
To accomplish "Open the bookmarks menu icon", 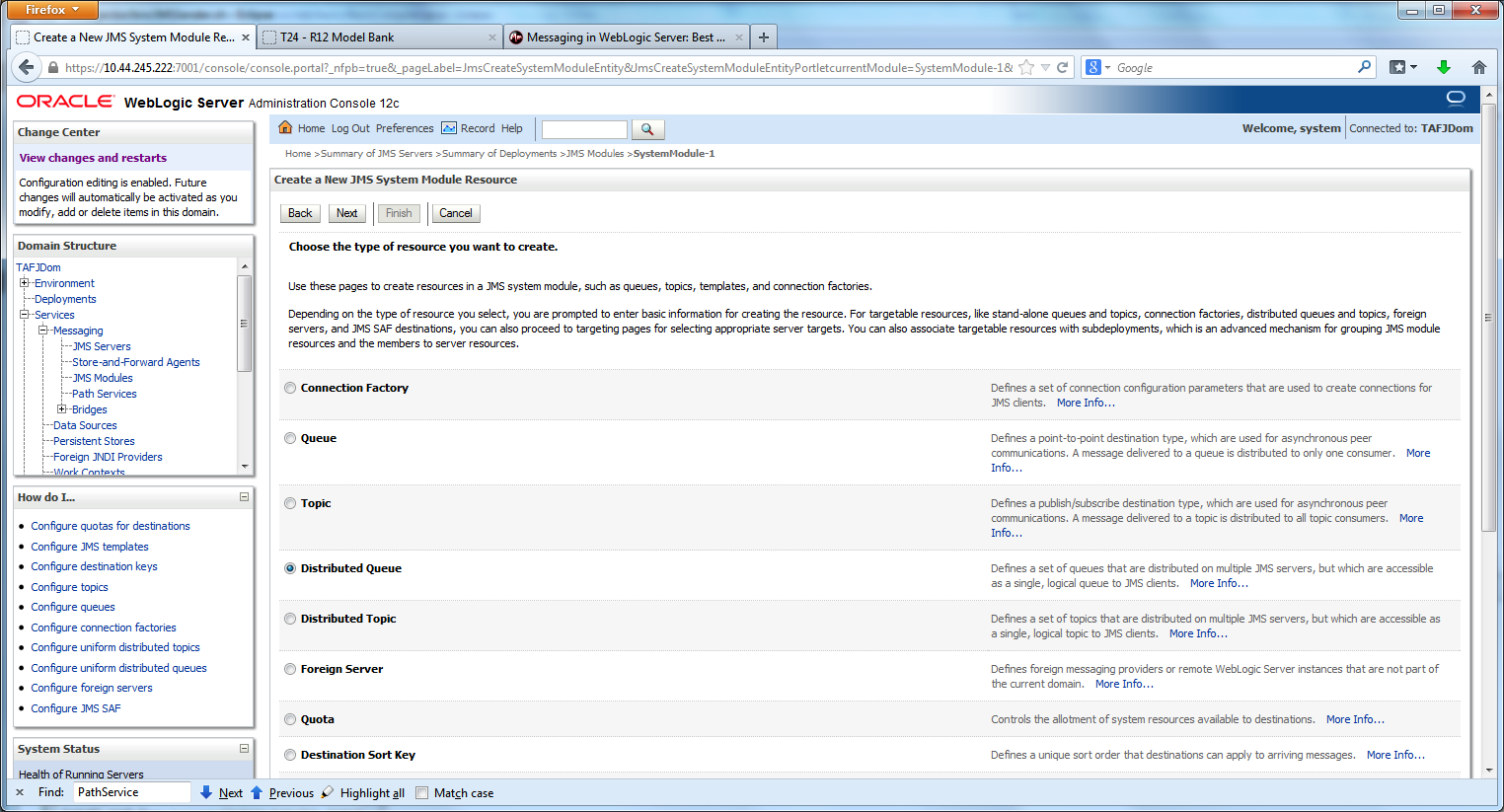I will point(1402,67).
